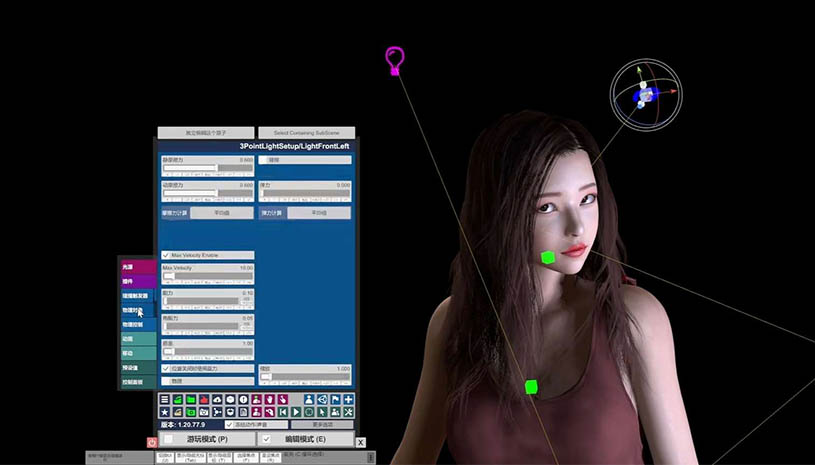Close the panel with X button
Image resolution: width=815 pixels, height=465 pixels.
pos(360,442)
